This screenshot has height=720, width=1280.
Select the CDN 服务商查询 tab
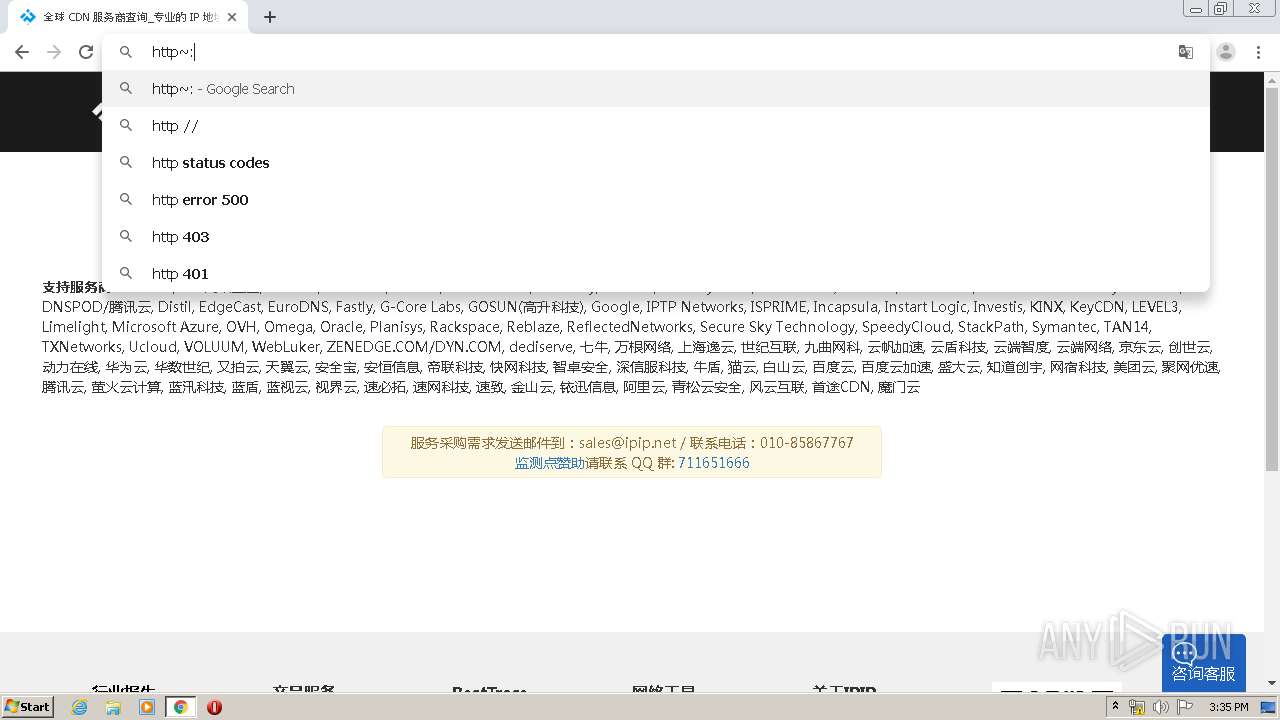(128, 17)
